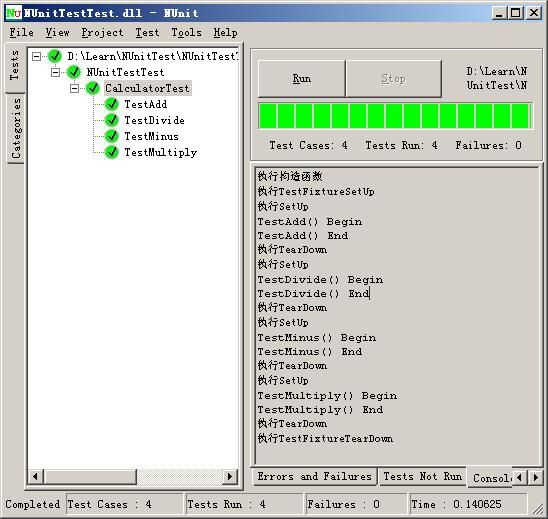The height and width of the screenshot is (519, 548).
Task: Click green check icon beside TestDivide
Action: [111, 120]
